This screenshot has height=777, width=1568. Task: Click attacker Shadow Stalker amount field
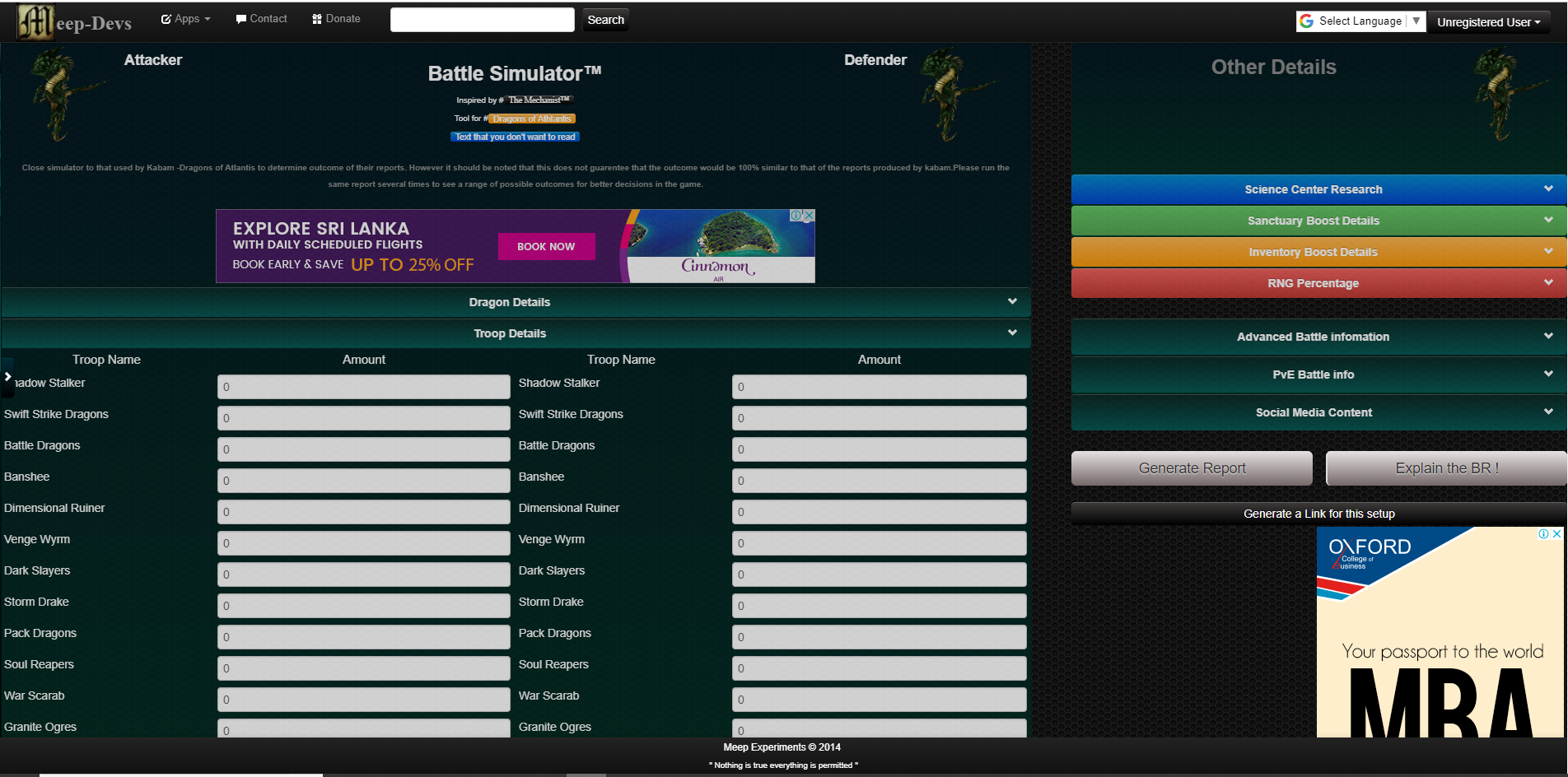[x=363, y=387]
